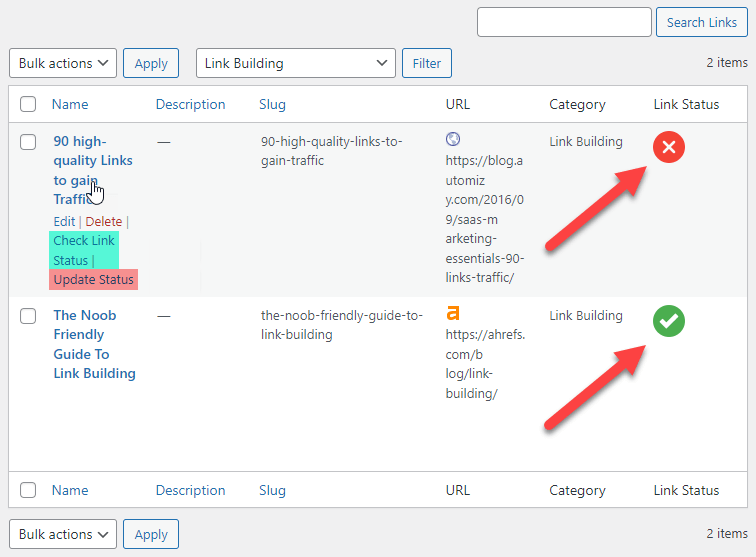Tick the select-all checkbox in table header
The image size is (756, 557).
click(x=28, y=104)
